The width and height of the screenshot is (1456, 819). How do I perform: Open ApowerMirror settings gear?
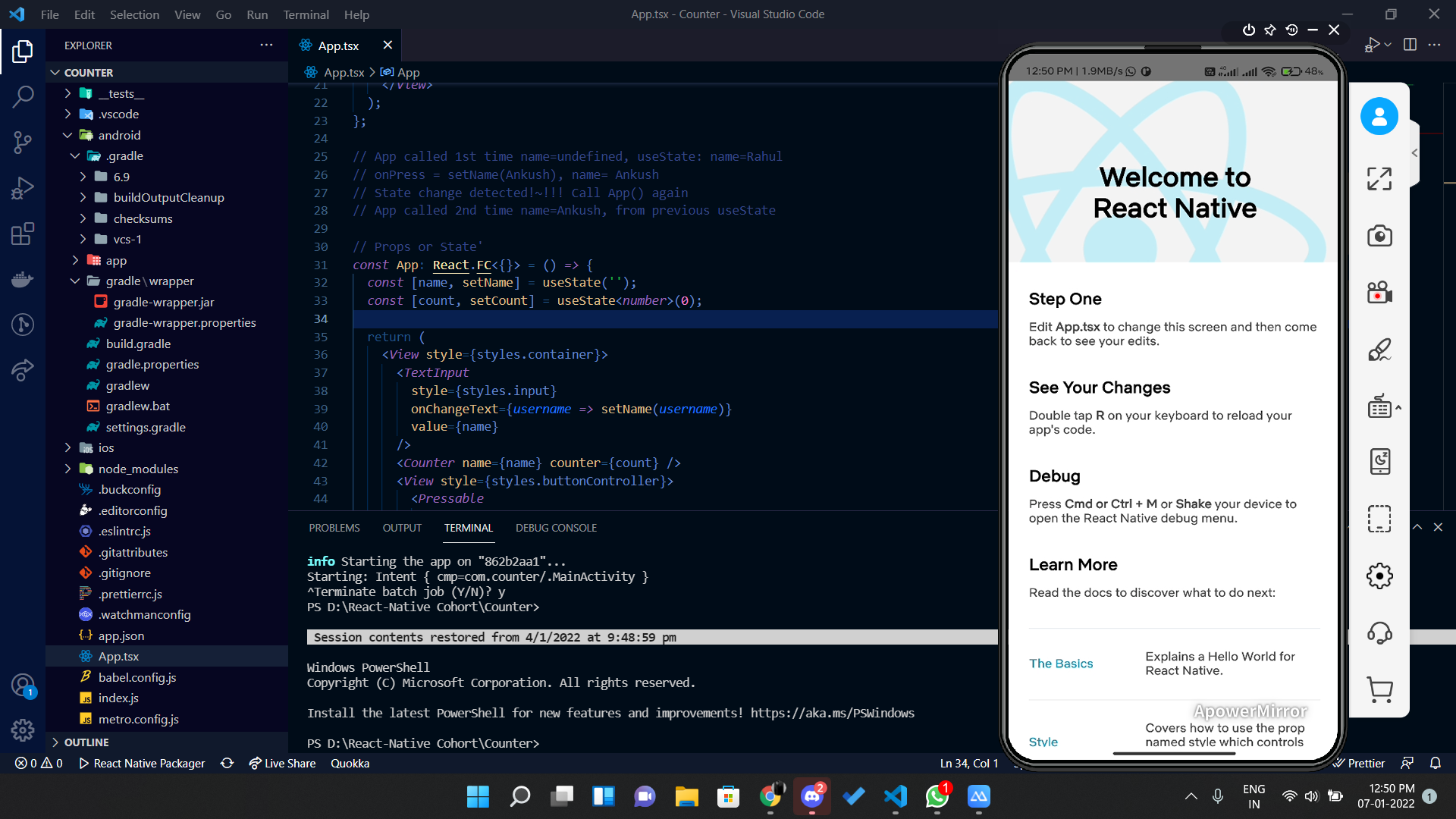[1379, 576]
